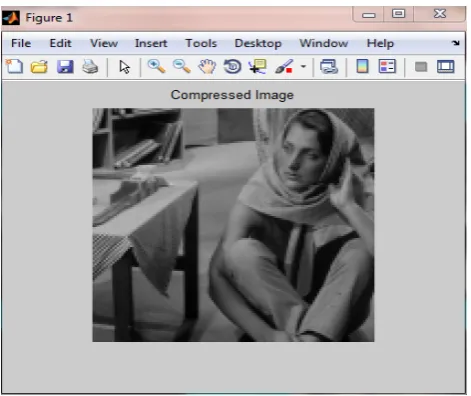Open the Desktop menu
Image resolution: width=471 pixels, height=396 pixels.
(x=258, y=43)
